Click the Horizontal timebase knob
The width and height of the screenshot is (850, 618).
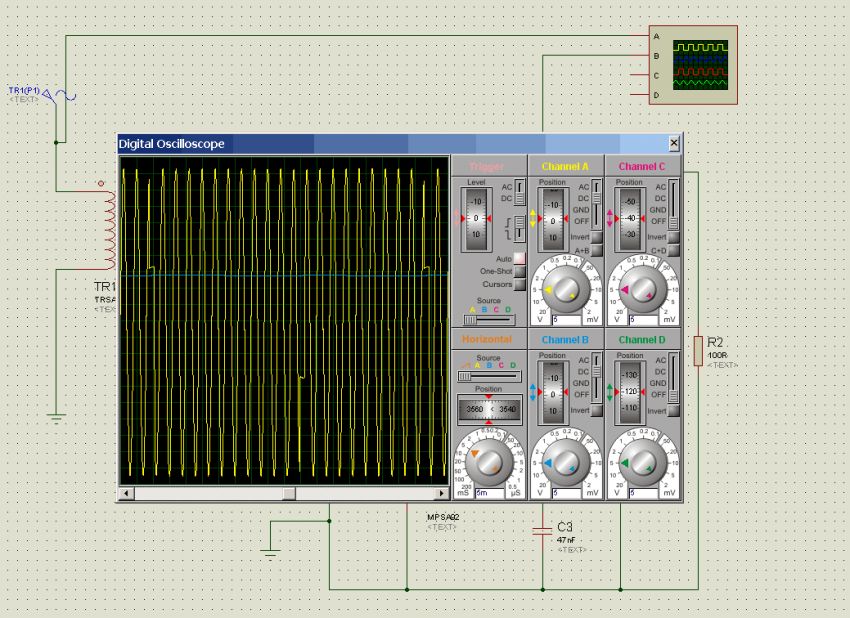[489, 463]
